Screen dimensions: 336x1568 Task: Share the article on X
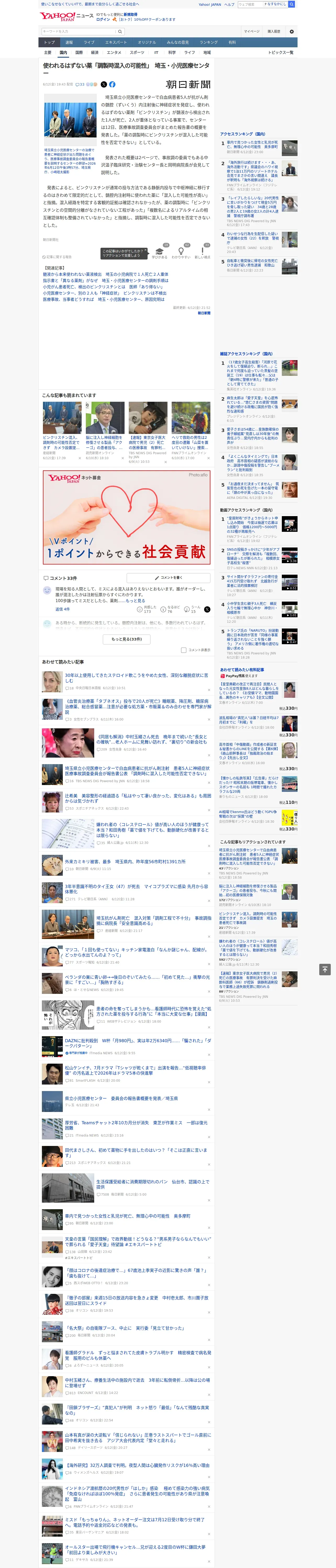(104, 85)
